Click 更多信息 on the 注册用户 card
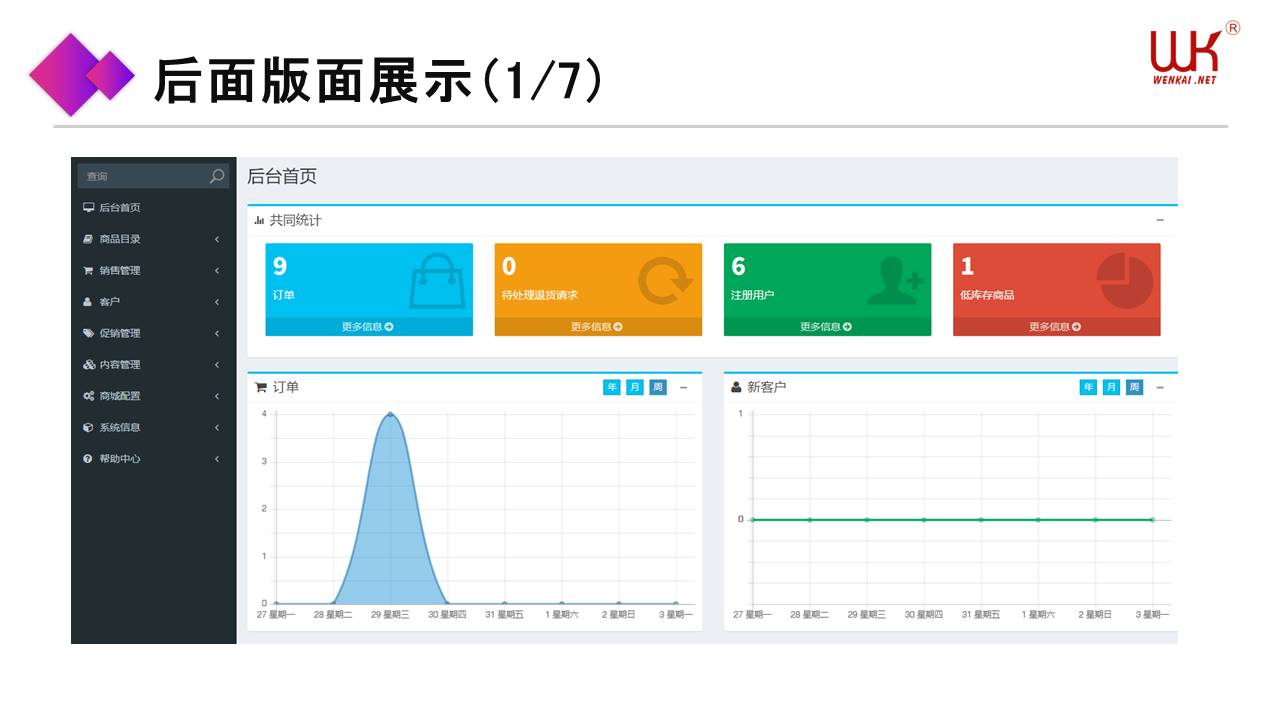The width and height of the screenshot is (1280, 720). [x=827, y=327]
